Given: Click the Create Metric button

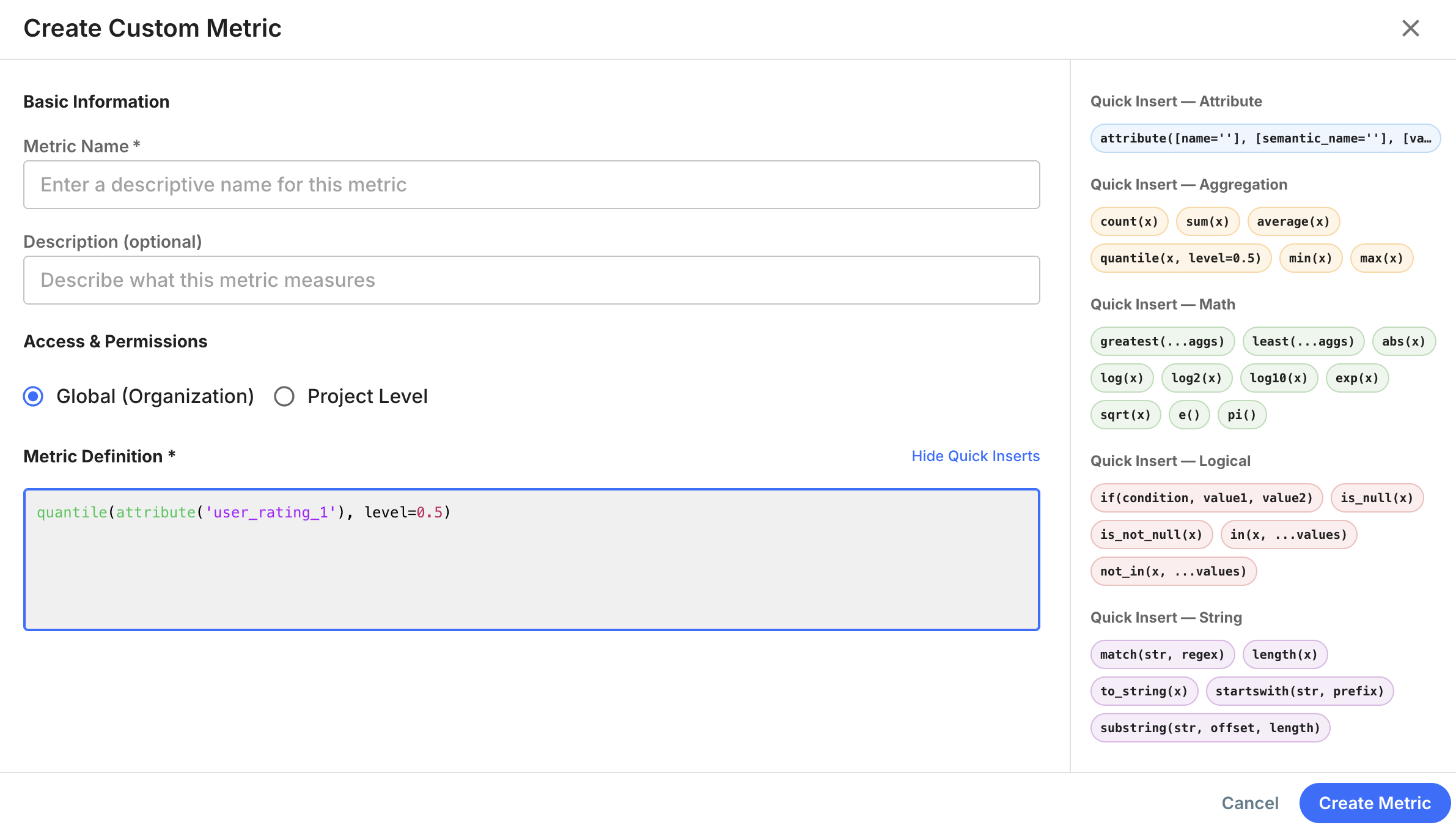Looking at the screenshot, I should pos(1375,803).
